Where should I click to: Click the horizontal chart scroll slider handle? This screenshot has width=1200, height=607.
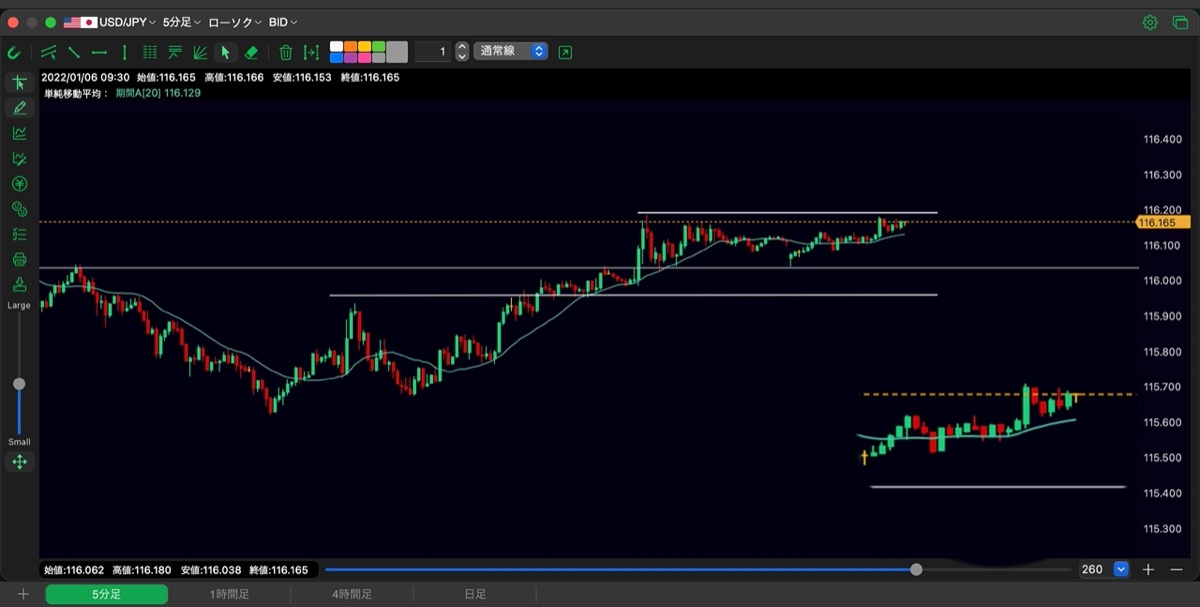pos(916,569)
